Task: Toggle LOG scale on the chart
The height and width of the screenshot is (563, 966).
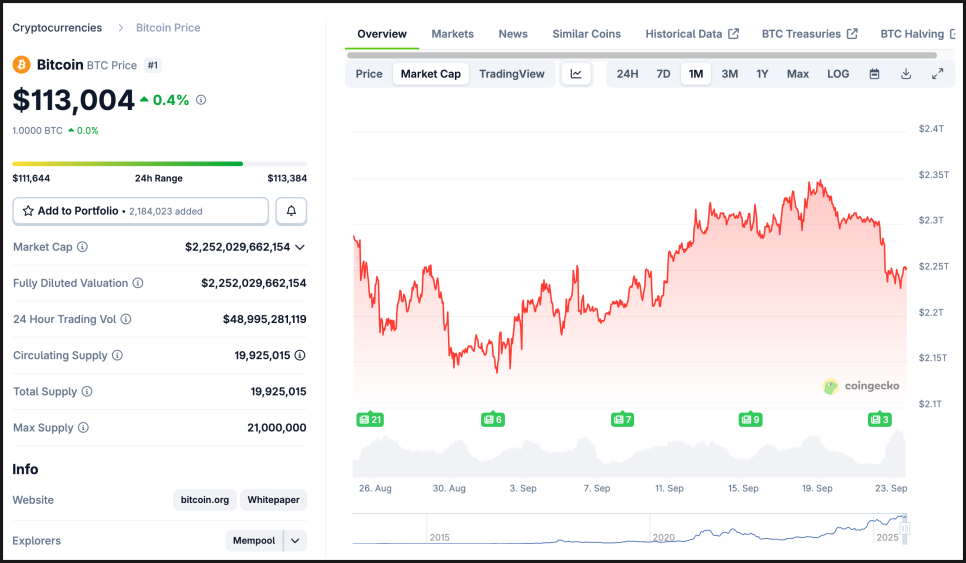Action: click(838, 74)
